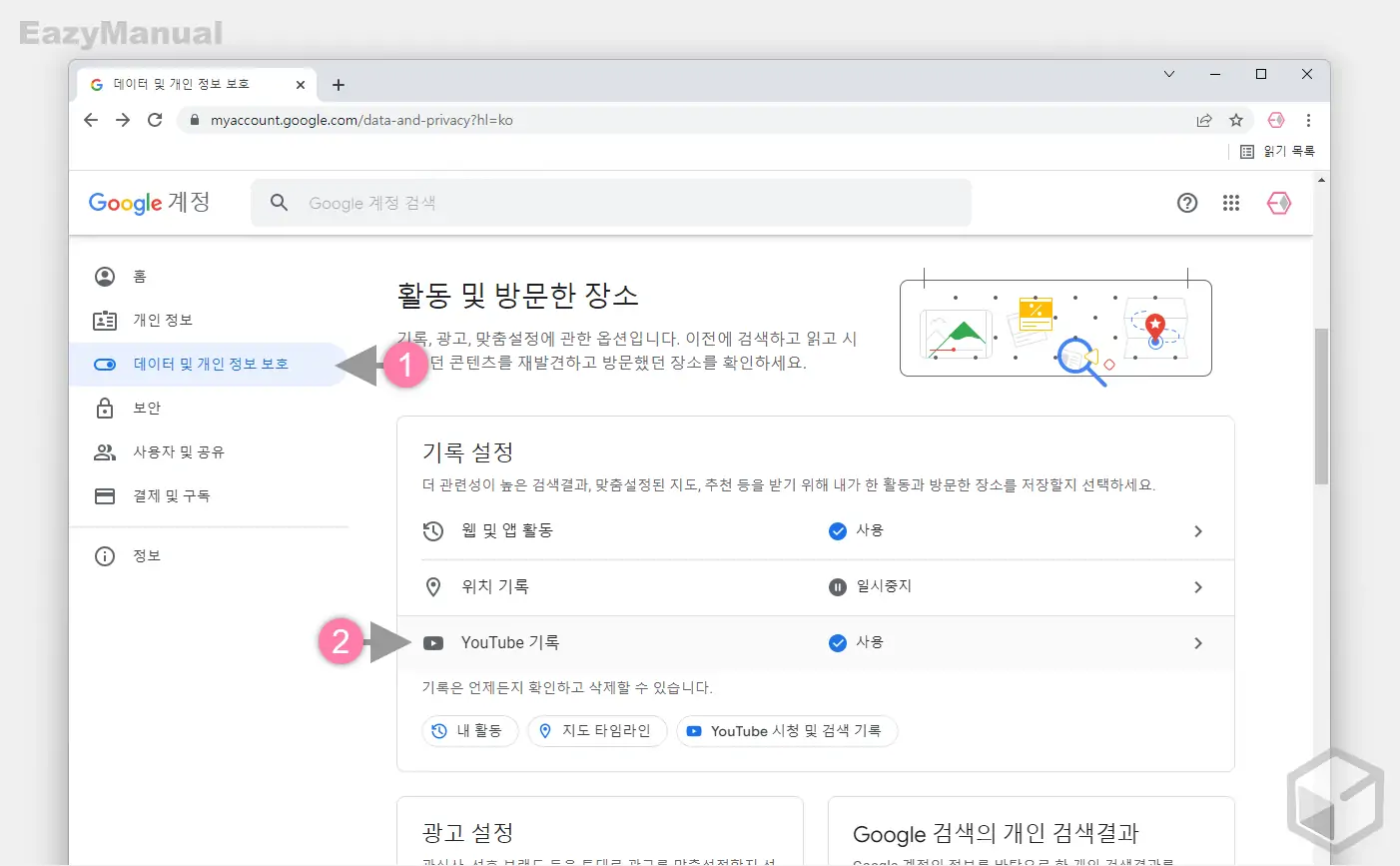
Task: Open Chrome three-dot menu
Action: 1308,120
